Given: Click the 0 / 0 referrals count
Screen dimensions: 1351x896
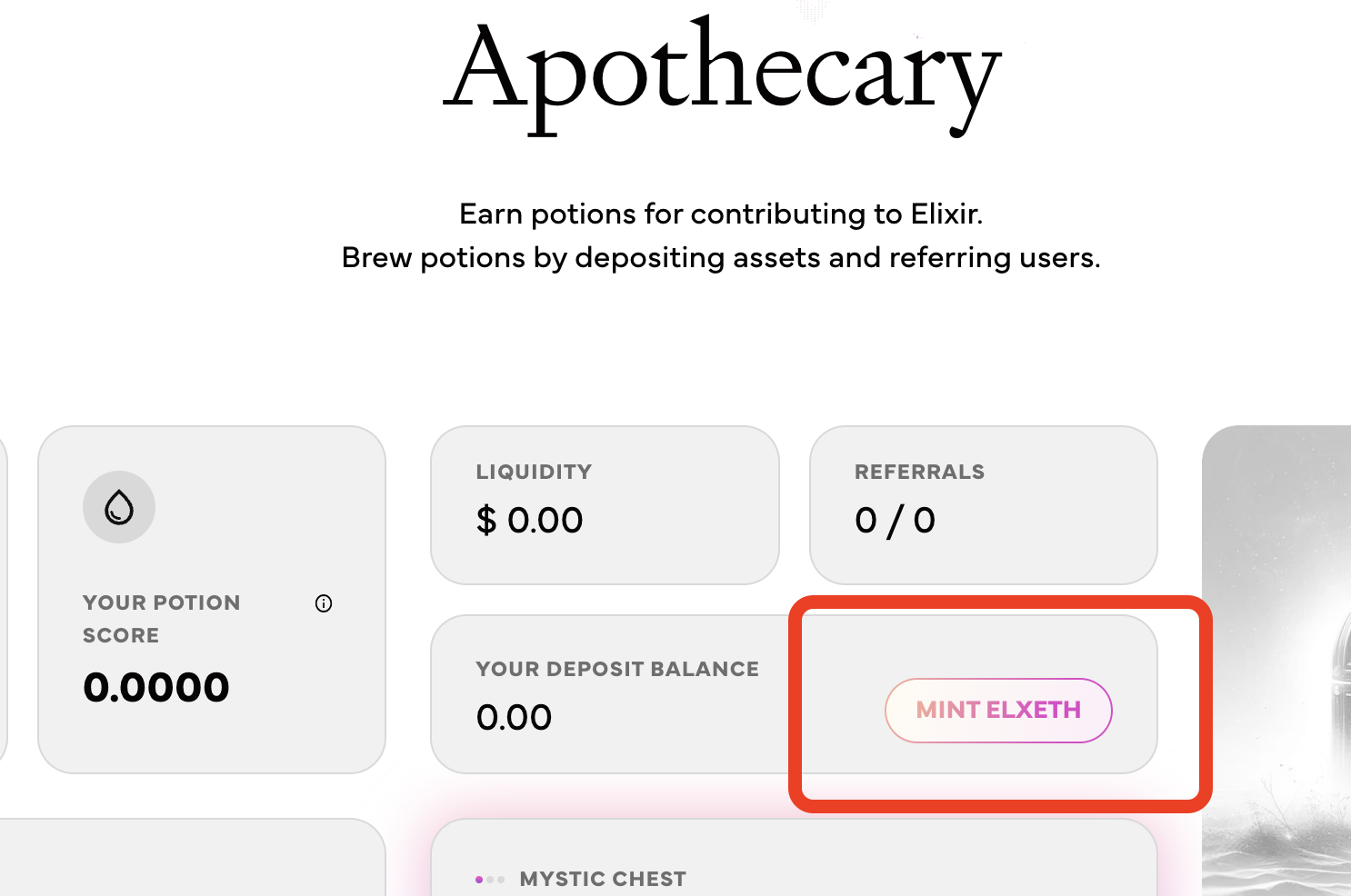Looking at the screenshot, I should pyautogui.click(x=895, y=520).
